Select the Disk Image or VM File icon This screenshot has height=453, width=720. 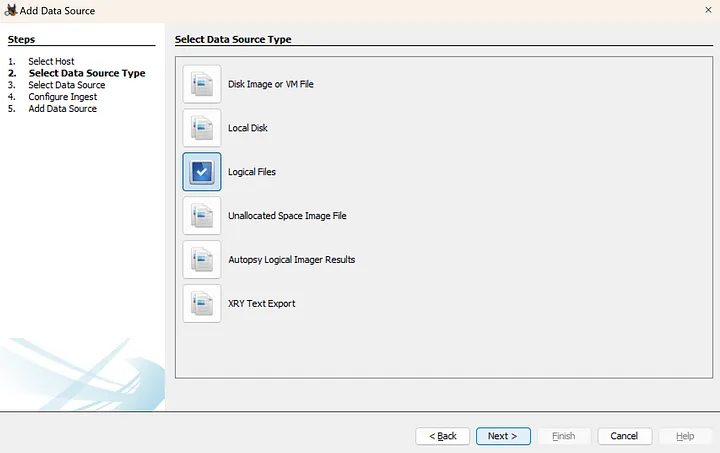[x=202, y=84]
